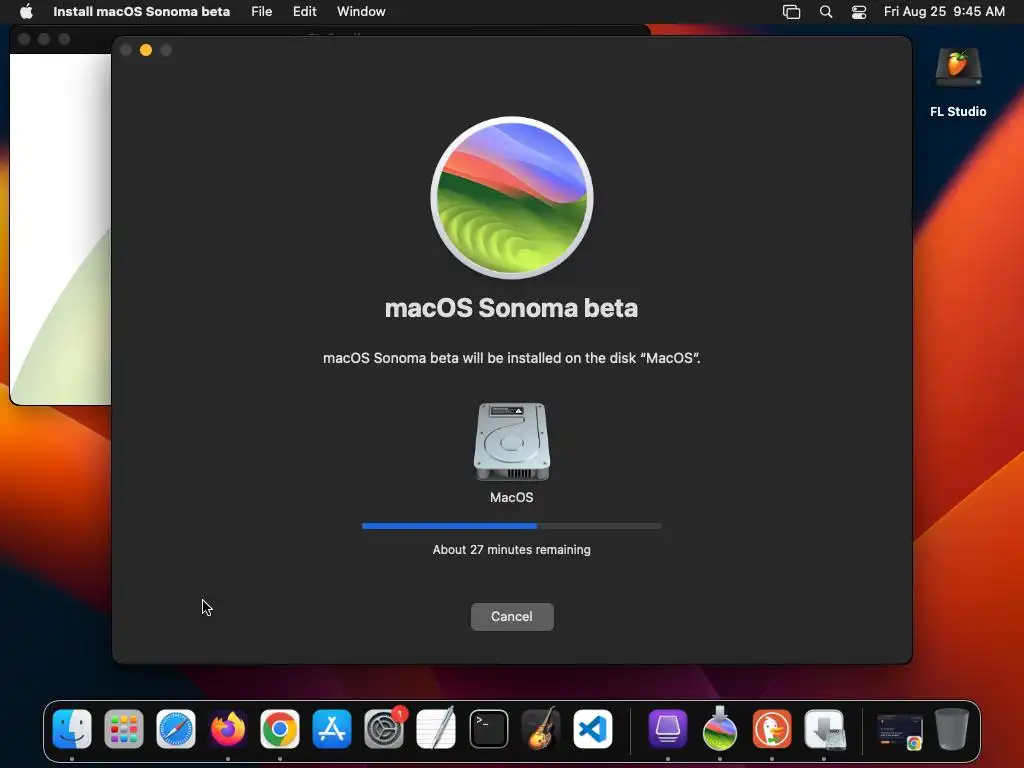This screenshot has height=768, width=1024.
Task: Click Install macOS Sonoma Dock icon
Action: (720, 728)
